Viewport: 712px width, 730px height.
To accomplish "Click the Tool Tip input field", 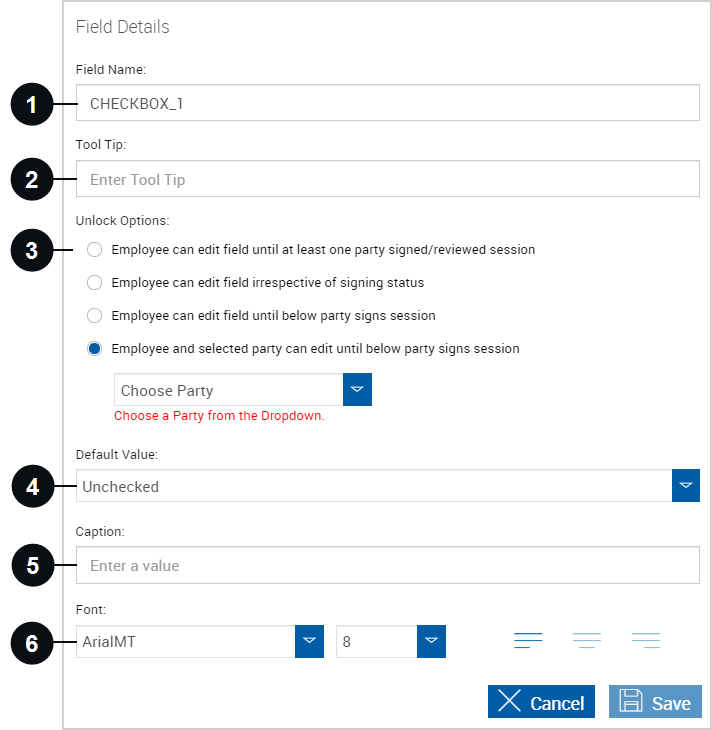I will coord(387,179).
